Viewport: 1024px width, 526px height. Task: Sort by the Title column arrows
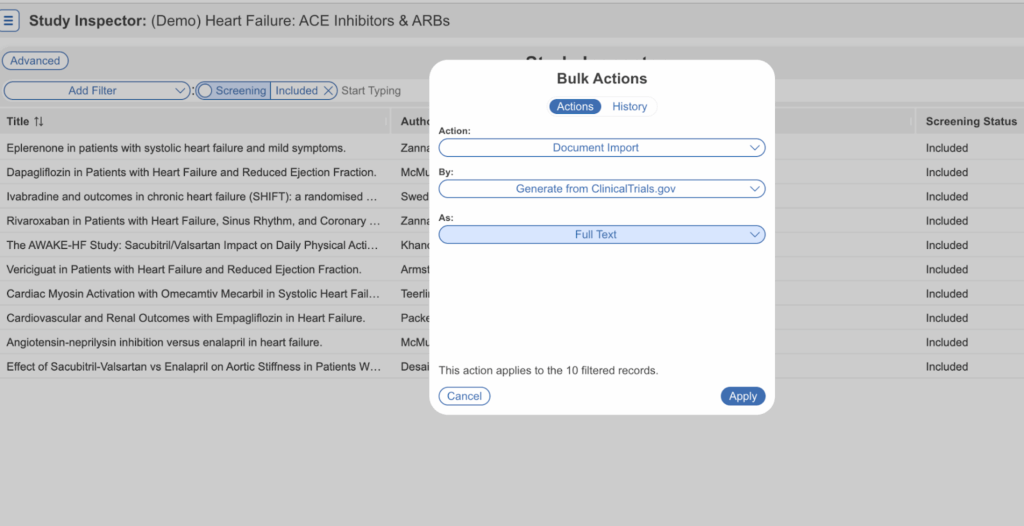[39, 122]
